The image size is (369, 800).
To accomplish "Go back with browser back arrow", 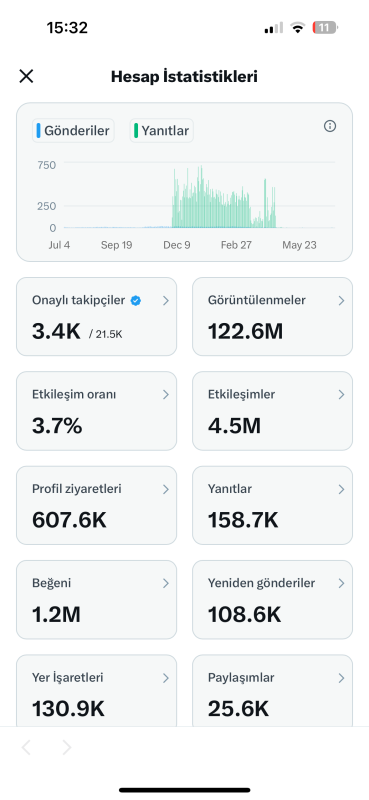I will pos(27,747).
